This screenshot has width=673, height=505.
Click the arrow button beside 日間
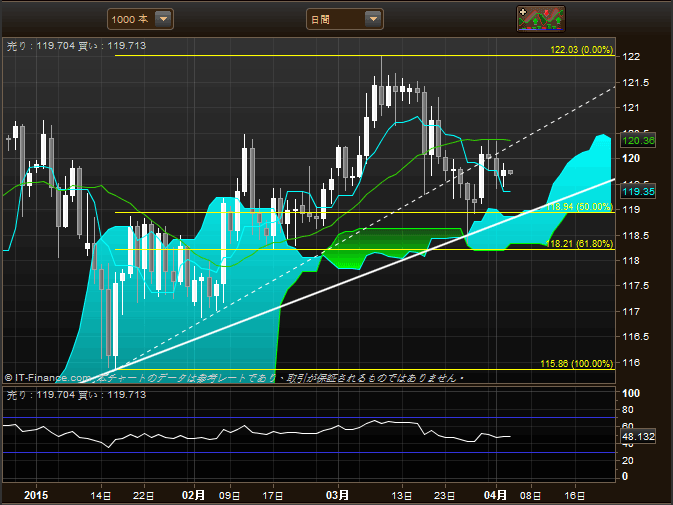coord(373,19)
